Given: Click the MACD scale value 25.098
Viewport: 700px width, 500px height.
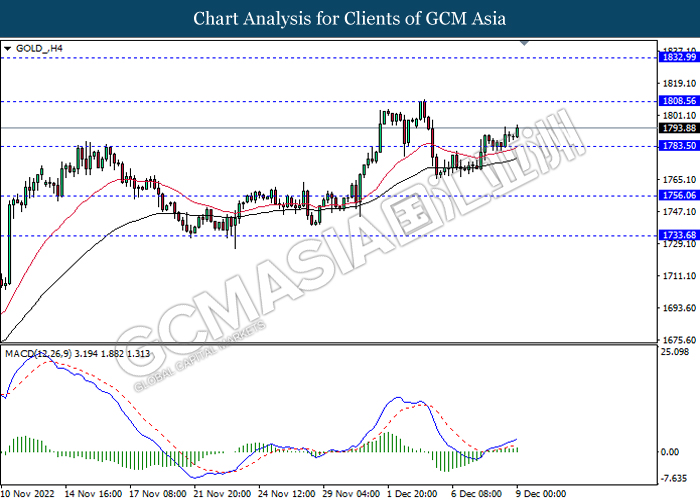Looking at the screenshot, I should pyautogui.click(x=675, y=352).
